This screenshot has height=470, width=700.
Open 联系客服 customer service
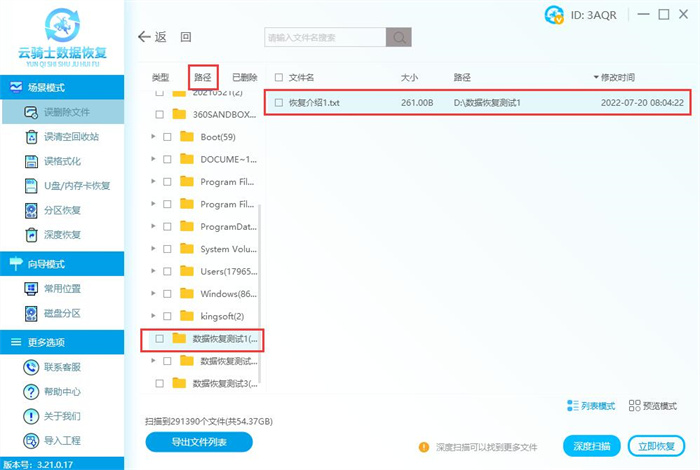62,368
